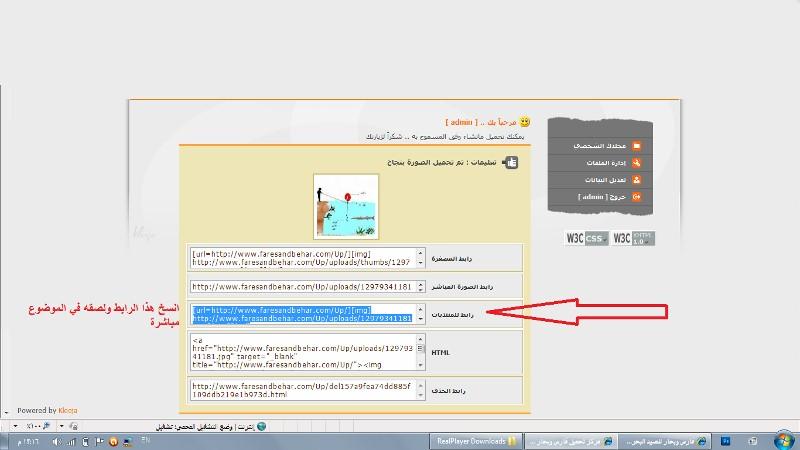This screenshot has height=450, width=800.
Task: Click the uploaded fishing image thumbnail
Action: [x=346, y=206]
